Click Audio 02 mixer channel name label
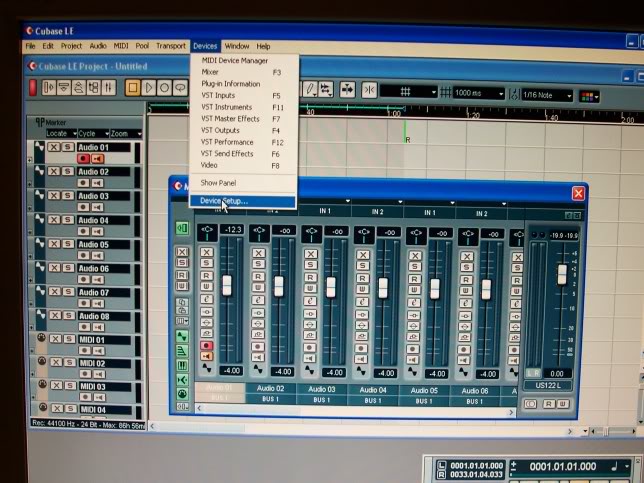Screen dimensions: 644x483 [270, 388]
